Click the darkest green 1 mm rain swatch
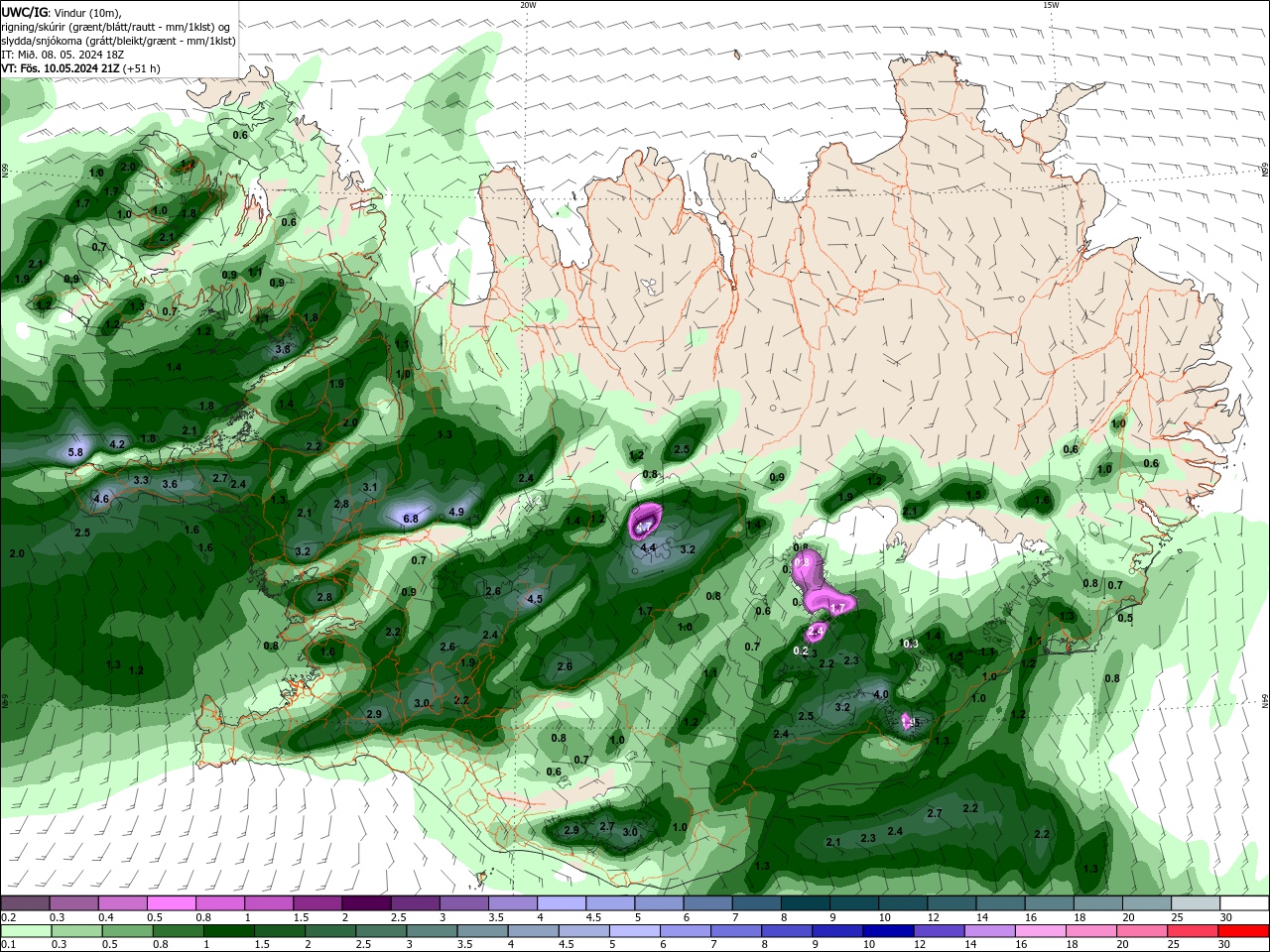The image size is (1270, 952). click(229, 931)
